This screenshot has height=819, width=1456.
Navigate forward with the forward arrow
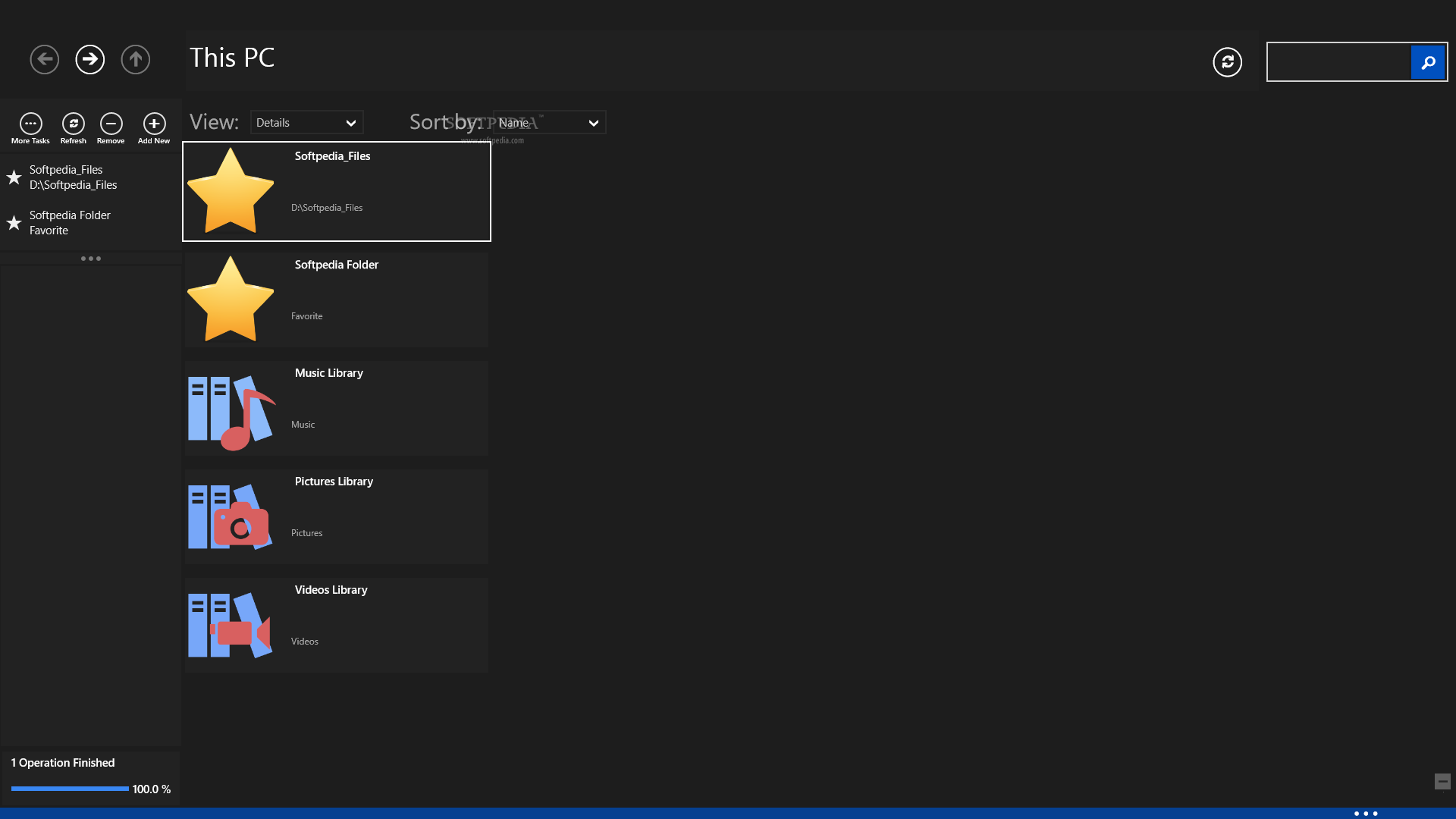click(x=90, y=59)
